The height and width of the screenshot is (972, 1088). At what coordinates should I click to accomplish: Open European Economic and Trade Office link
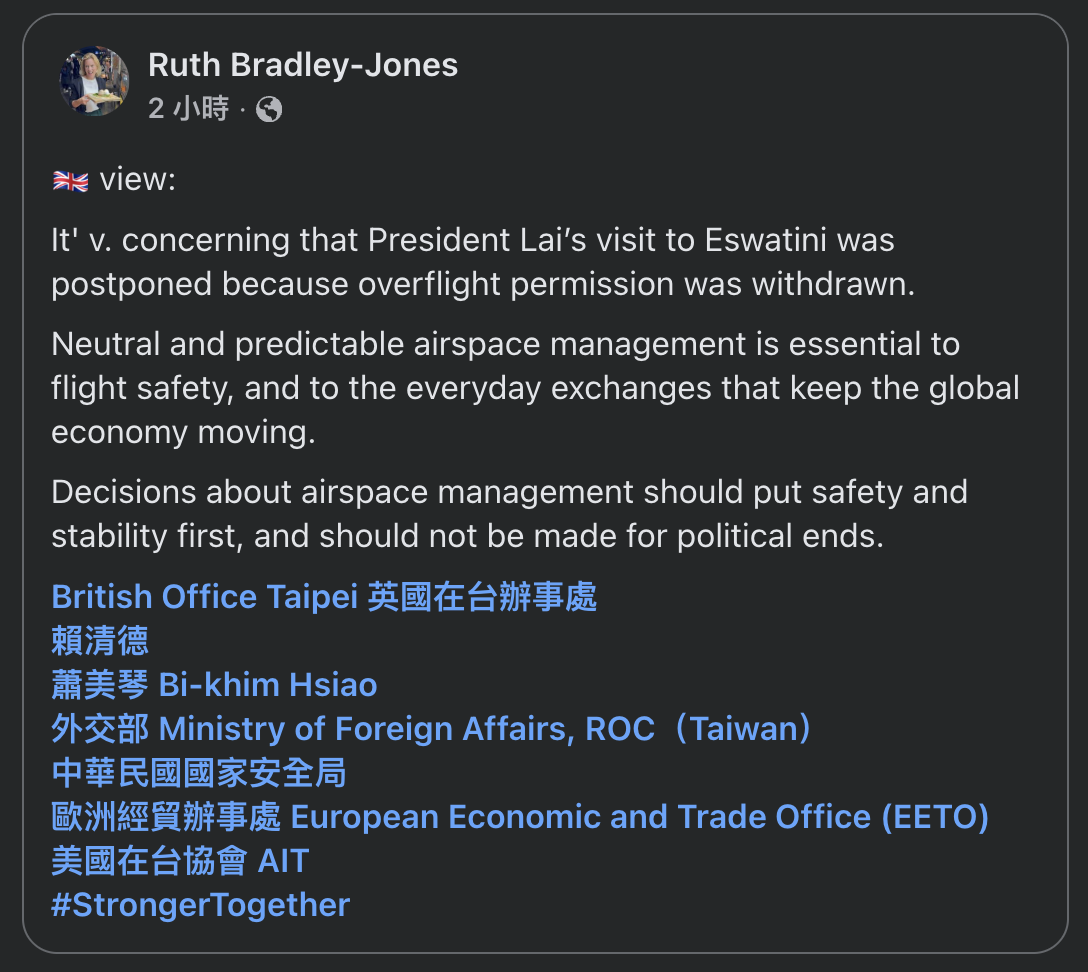[x=520, y=817]
